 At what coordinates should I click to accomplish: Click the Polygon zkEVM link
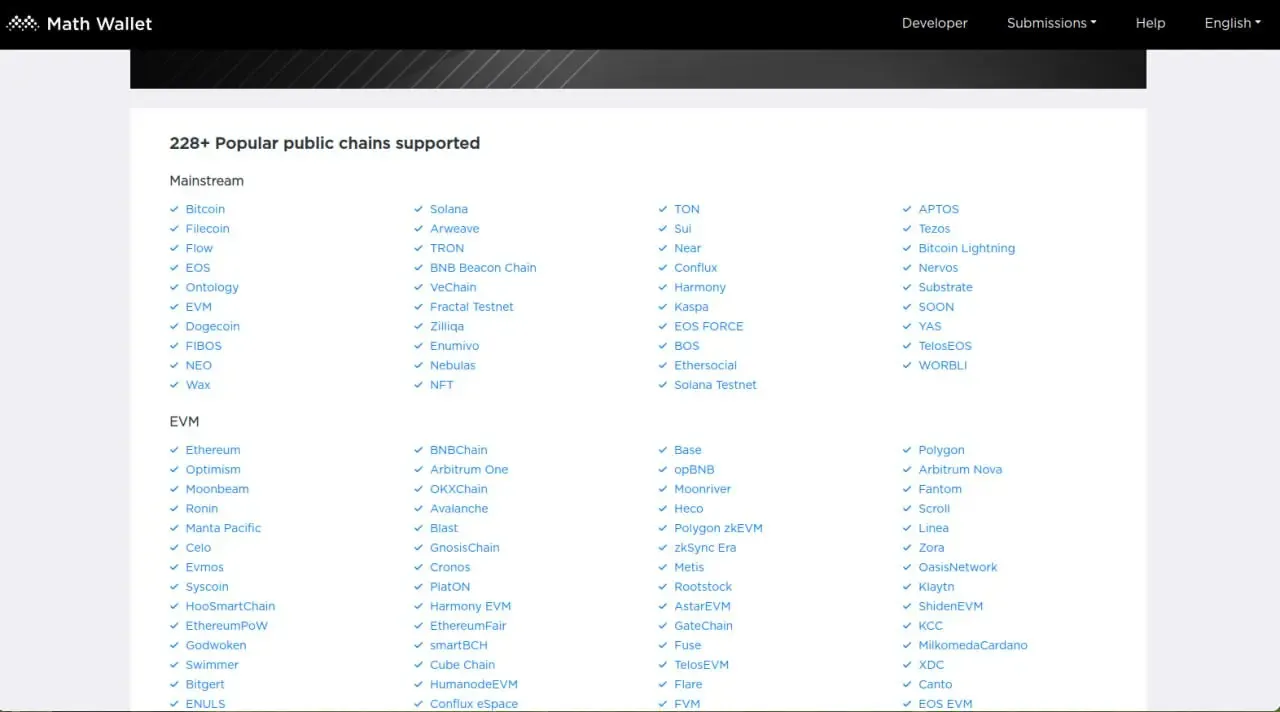coord(718,528)
